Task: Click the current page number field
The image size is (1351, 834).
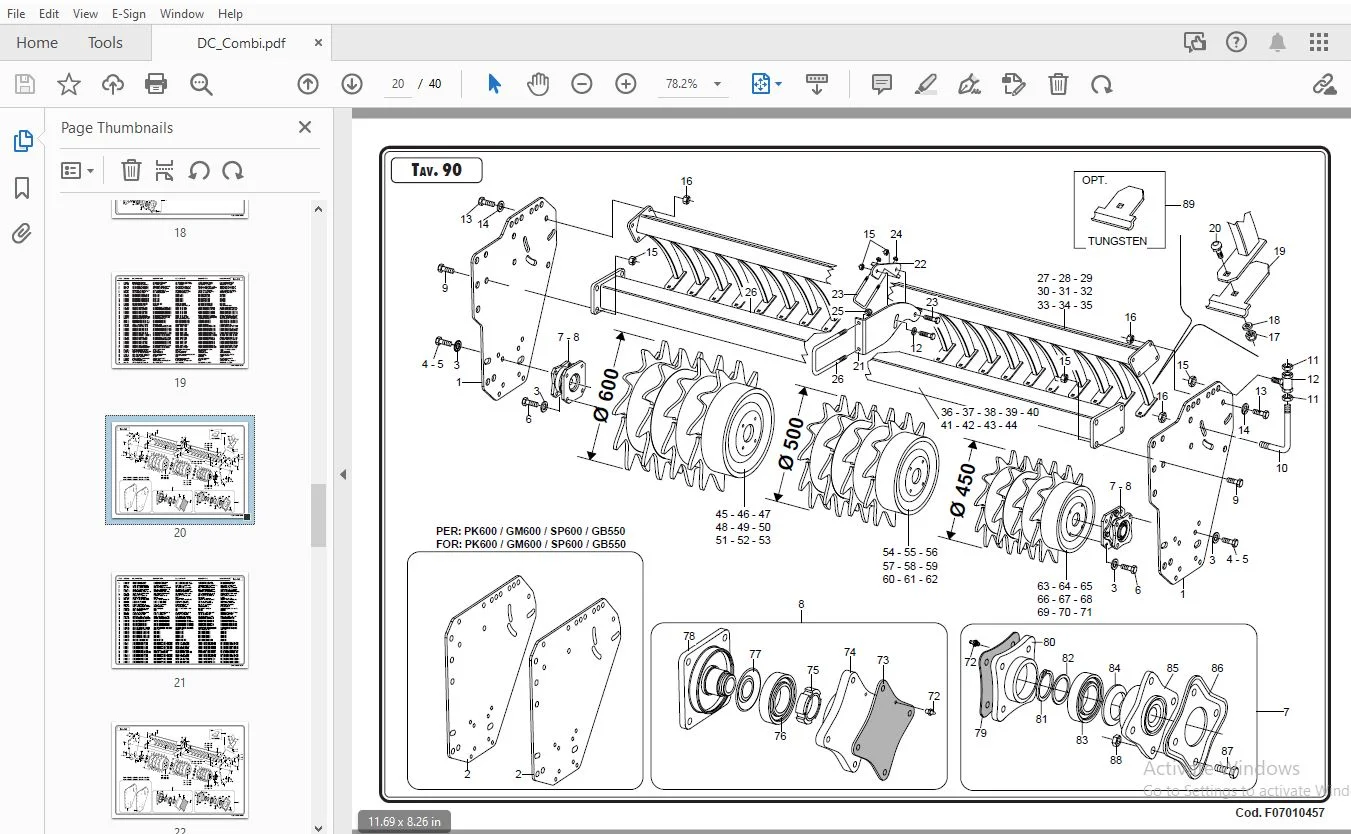Action: 398,84
